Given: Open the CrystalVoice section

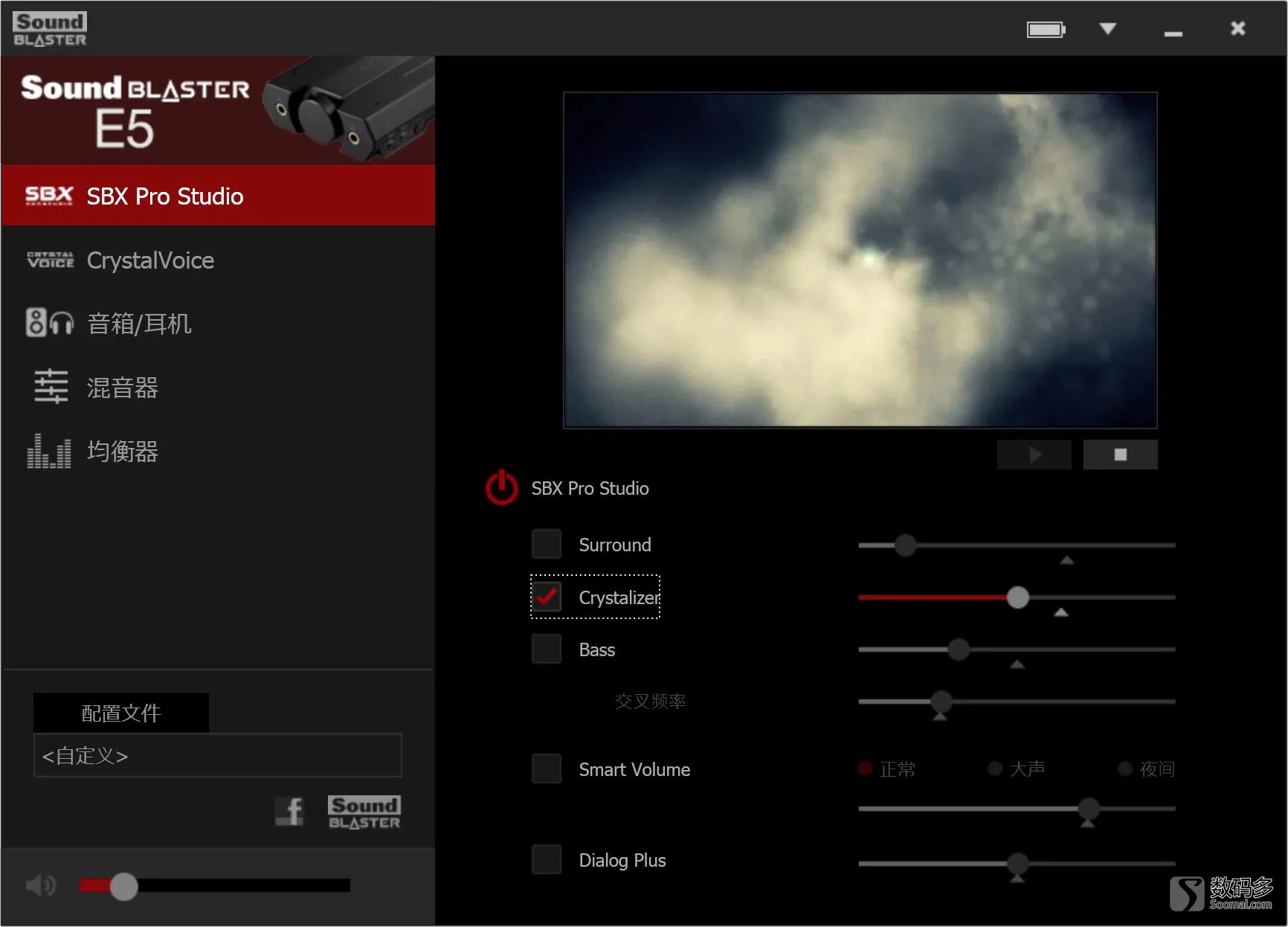Looking at the screenshot, I should pos(218,260).
